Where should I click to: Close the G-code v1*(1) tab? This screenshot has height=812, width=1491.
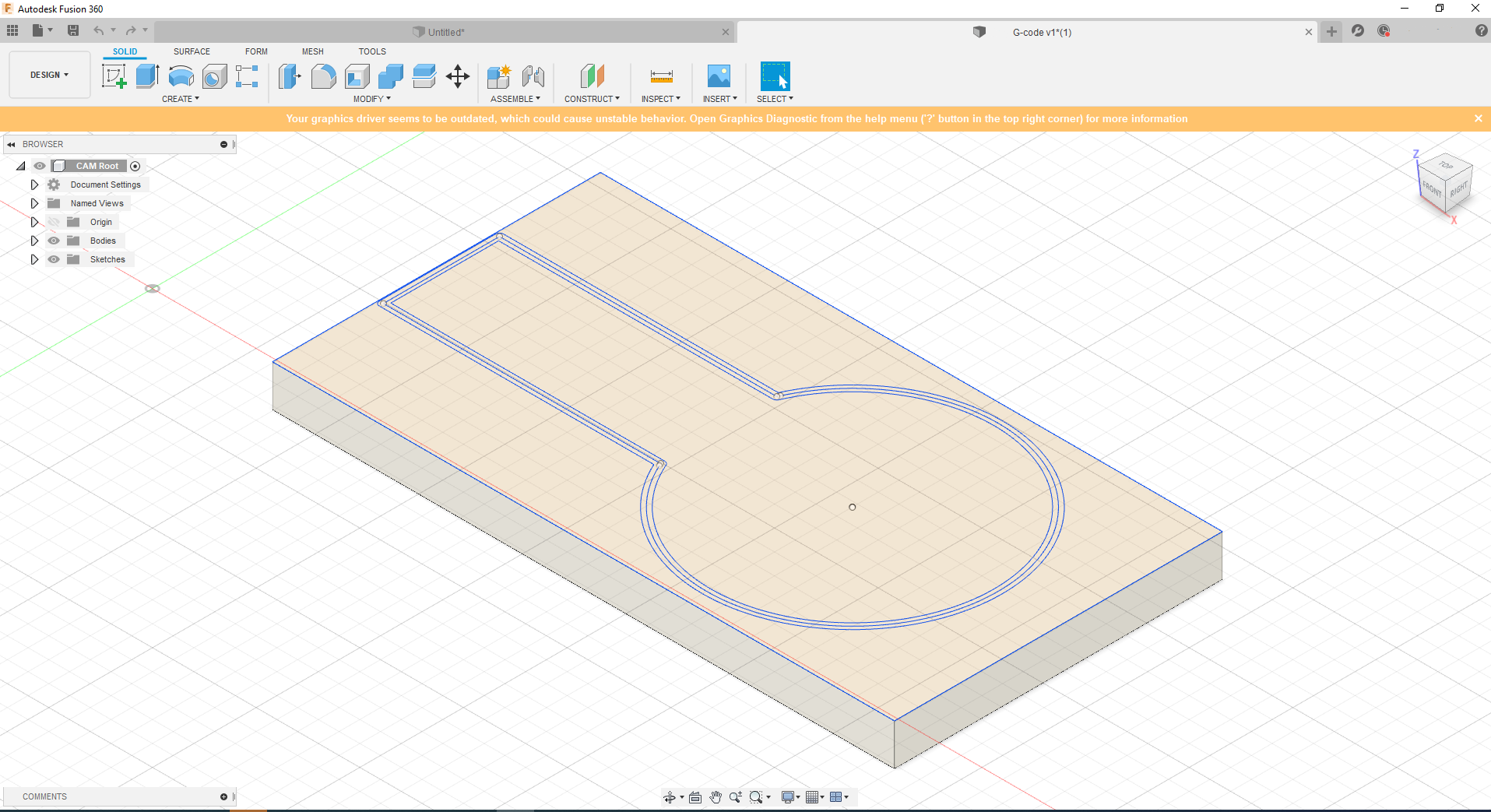click(1309, 32)
